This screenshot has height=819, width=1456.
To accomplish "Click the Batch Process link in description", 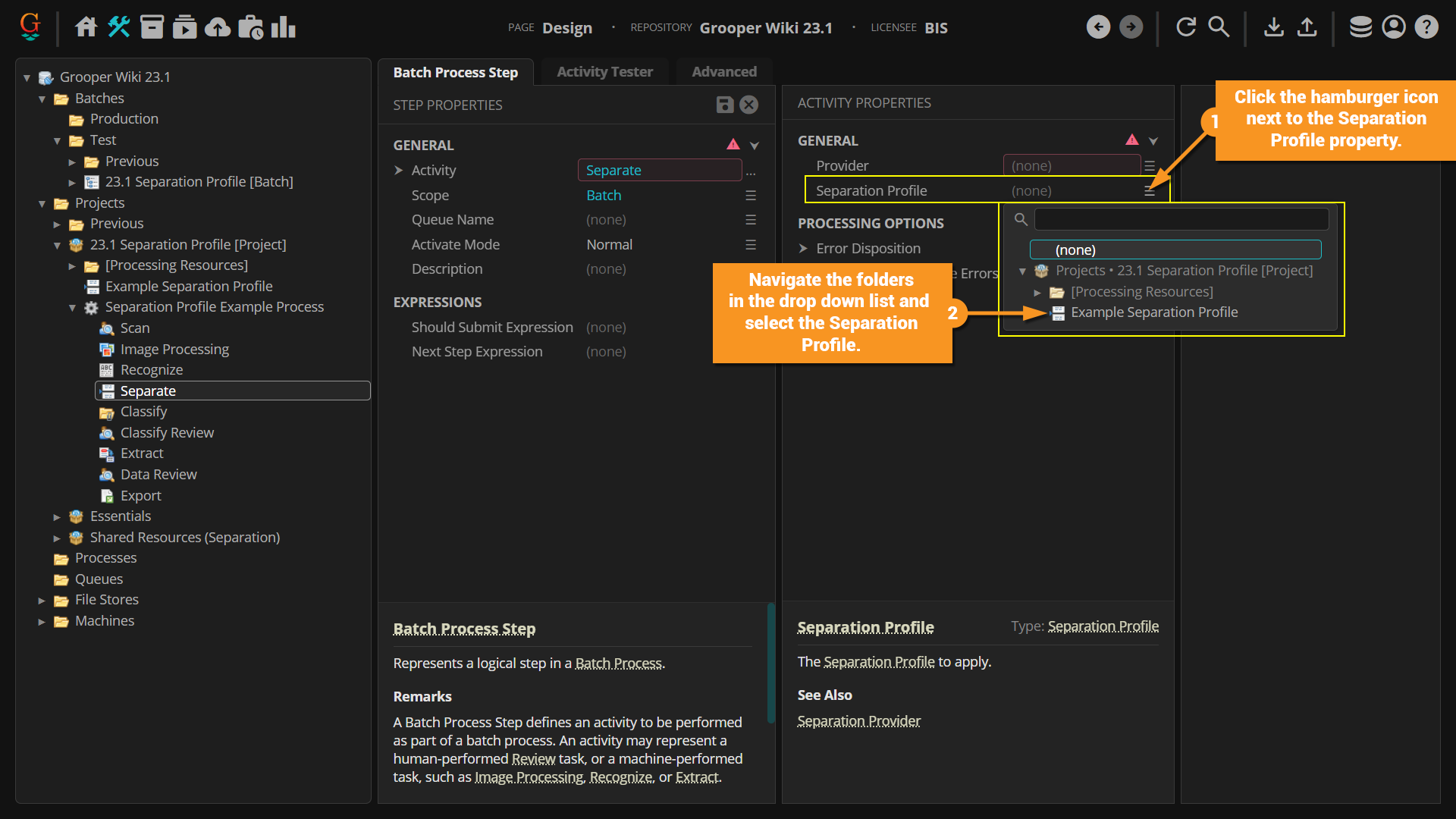I will coord(618,664).
